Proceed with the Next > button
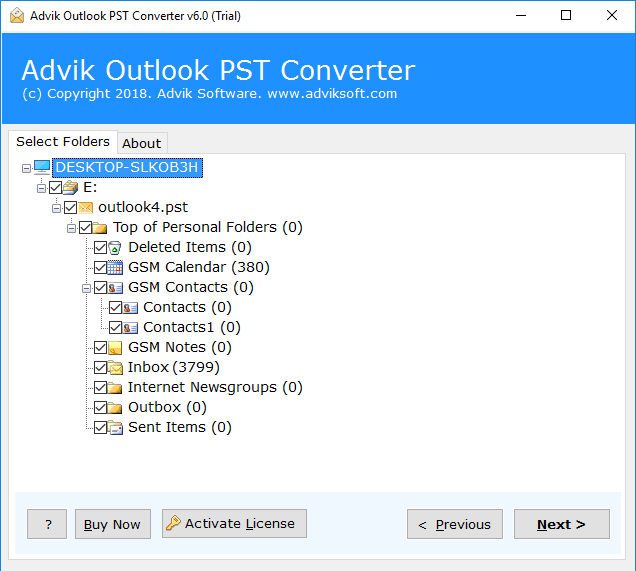Viewport: 636px width, 571px height. pos(562,524)
